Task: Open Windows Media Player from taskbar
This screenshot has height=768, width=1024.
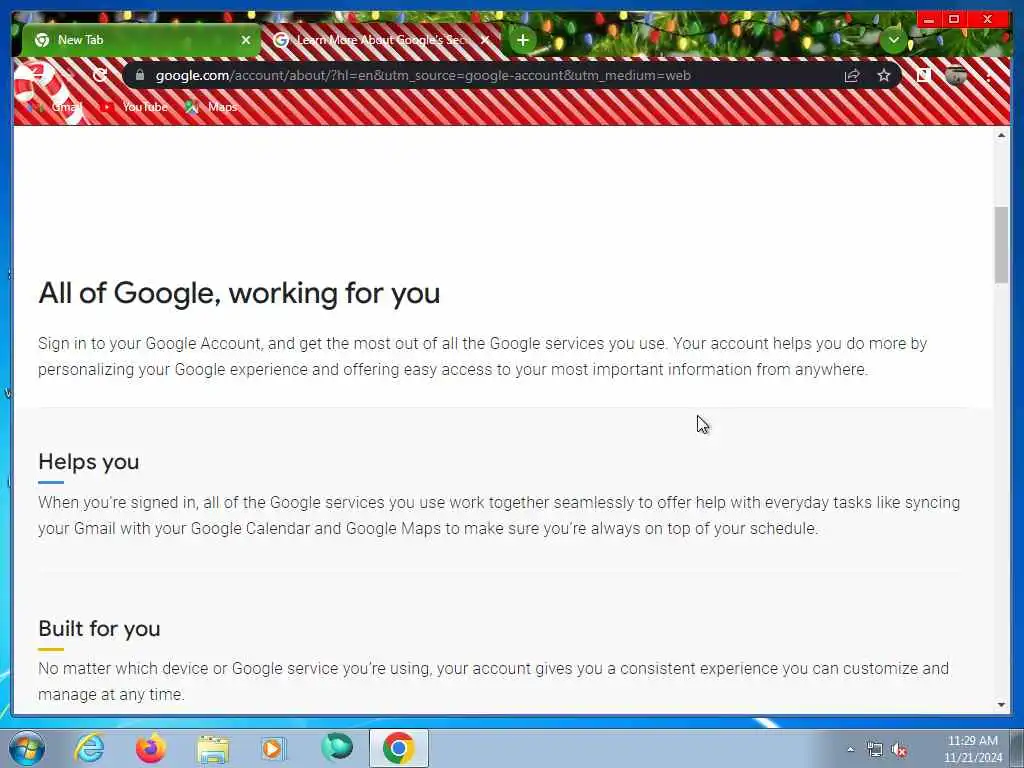Action: point(274,748)
